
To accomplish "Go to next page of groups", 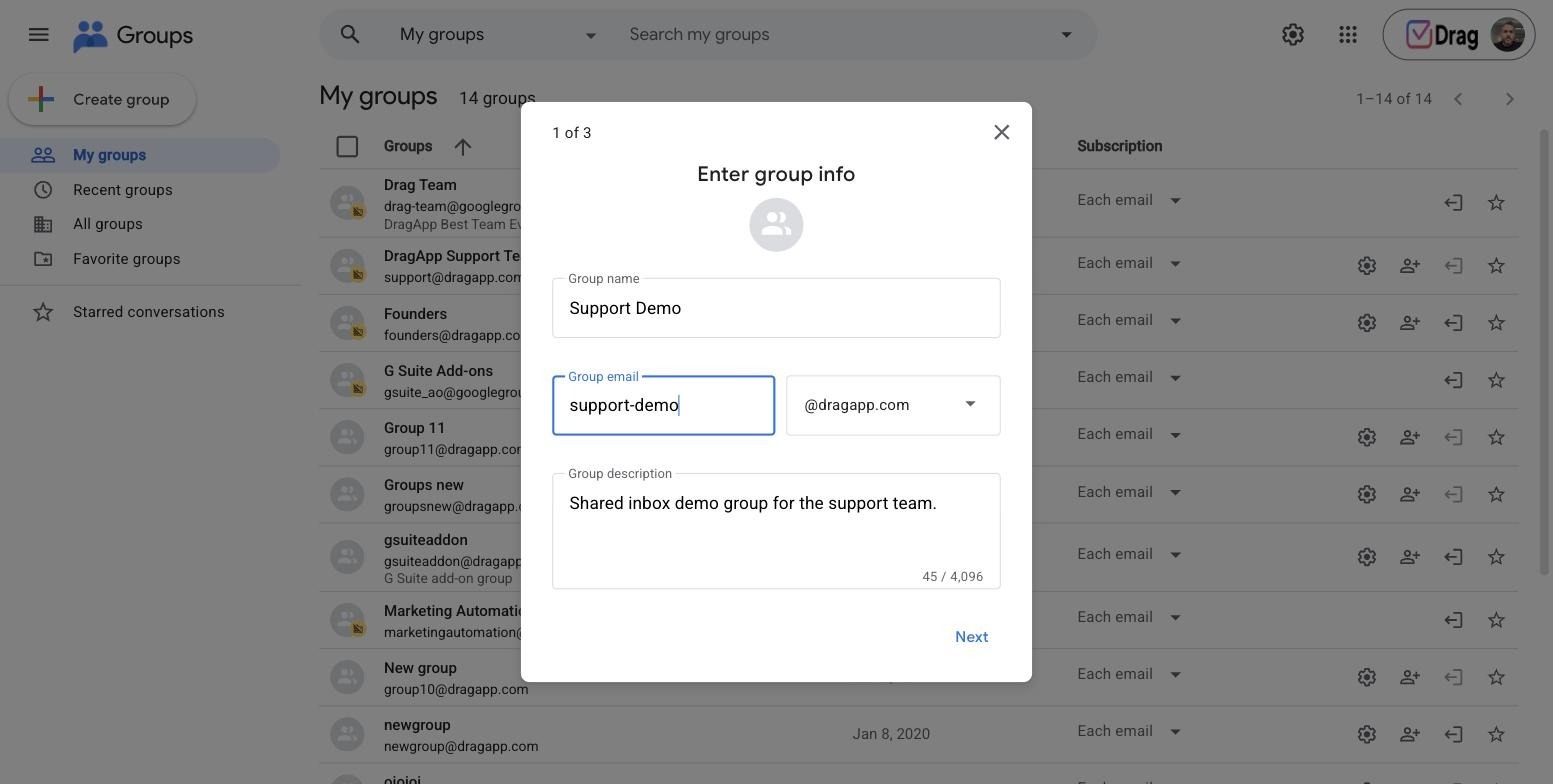I will pyautogui.click(x=1510, y=99).
